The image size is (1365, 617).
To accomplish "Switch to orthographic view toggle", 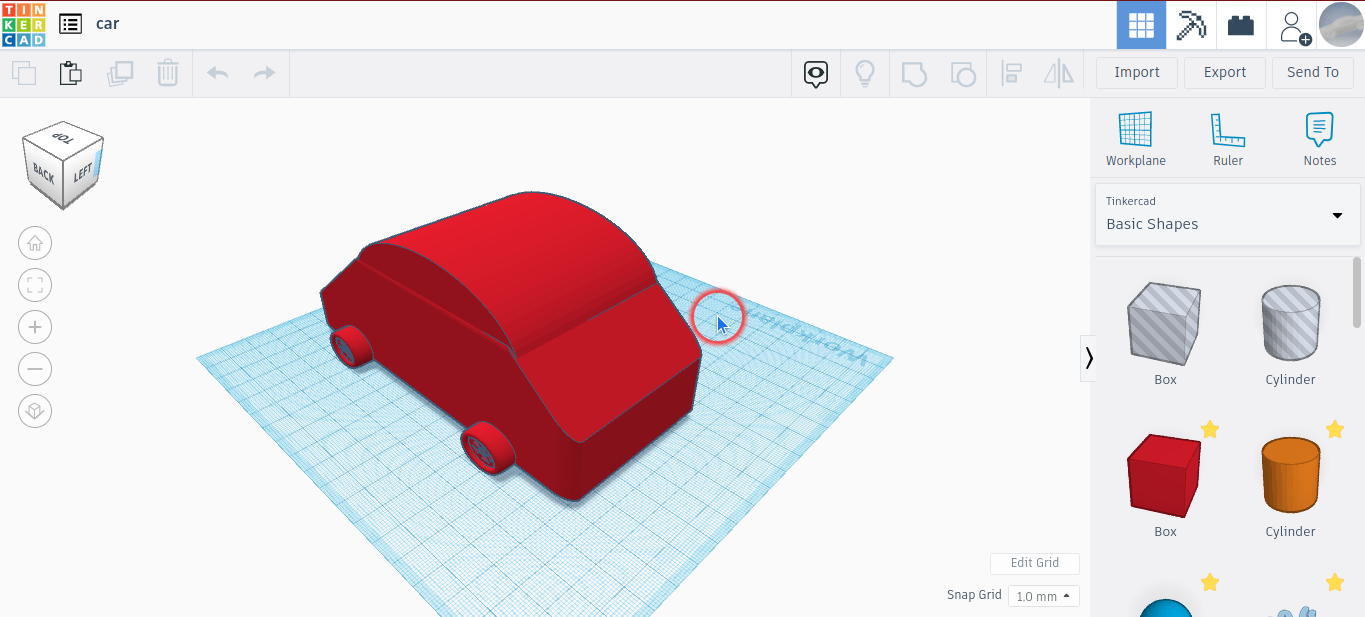I will (35, 411).
